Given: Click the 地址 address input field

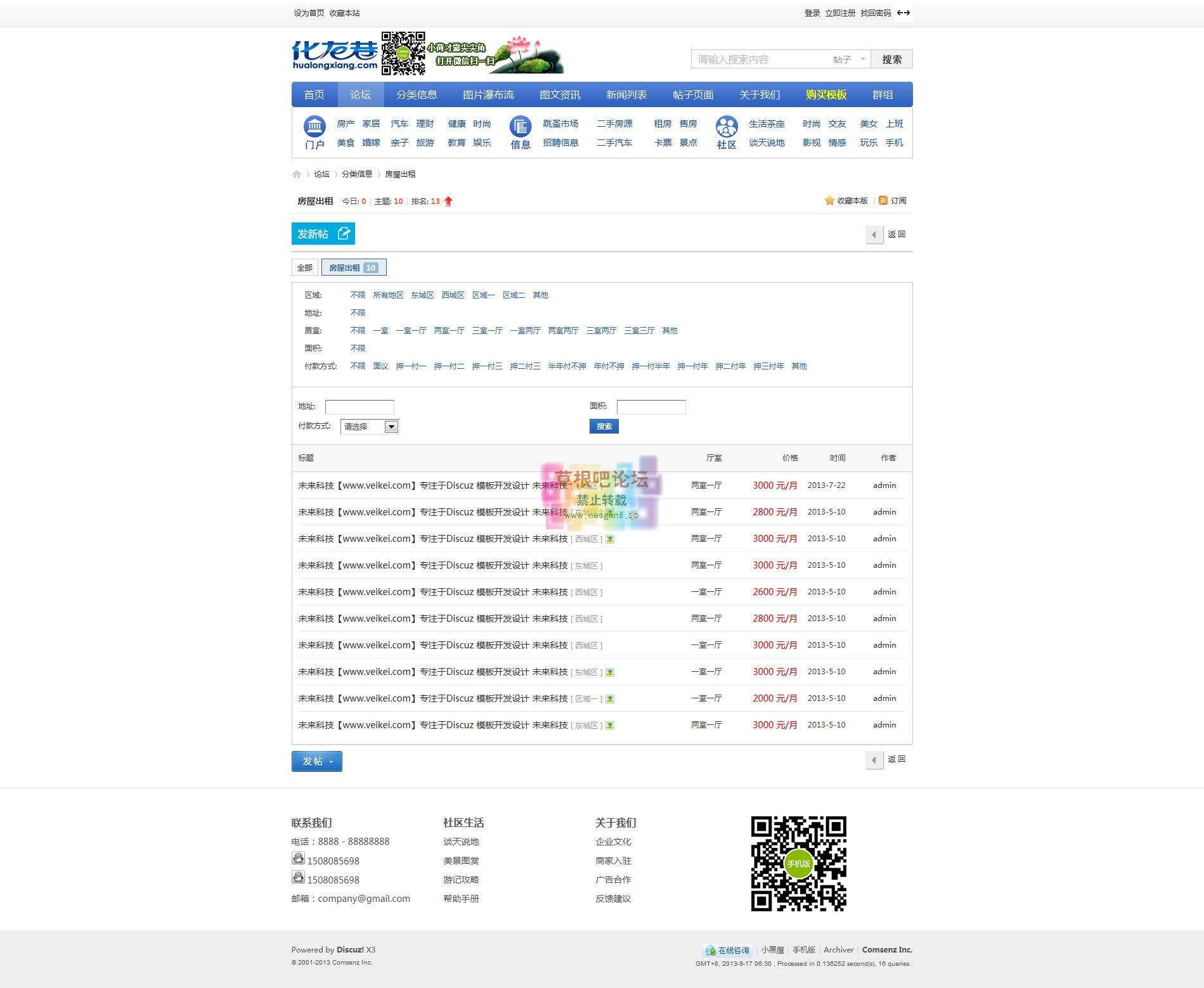Looking at the screenshot, I should pyautogui.click(x=359, y=407).
